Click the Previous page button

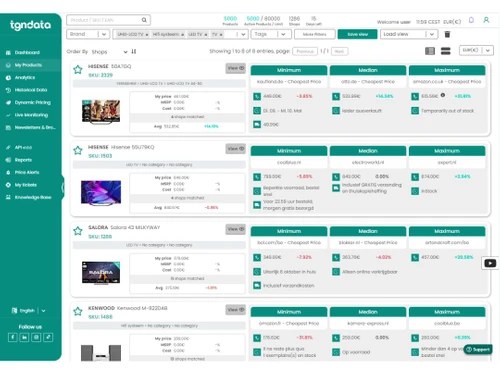click(305, 51)
